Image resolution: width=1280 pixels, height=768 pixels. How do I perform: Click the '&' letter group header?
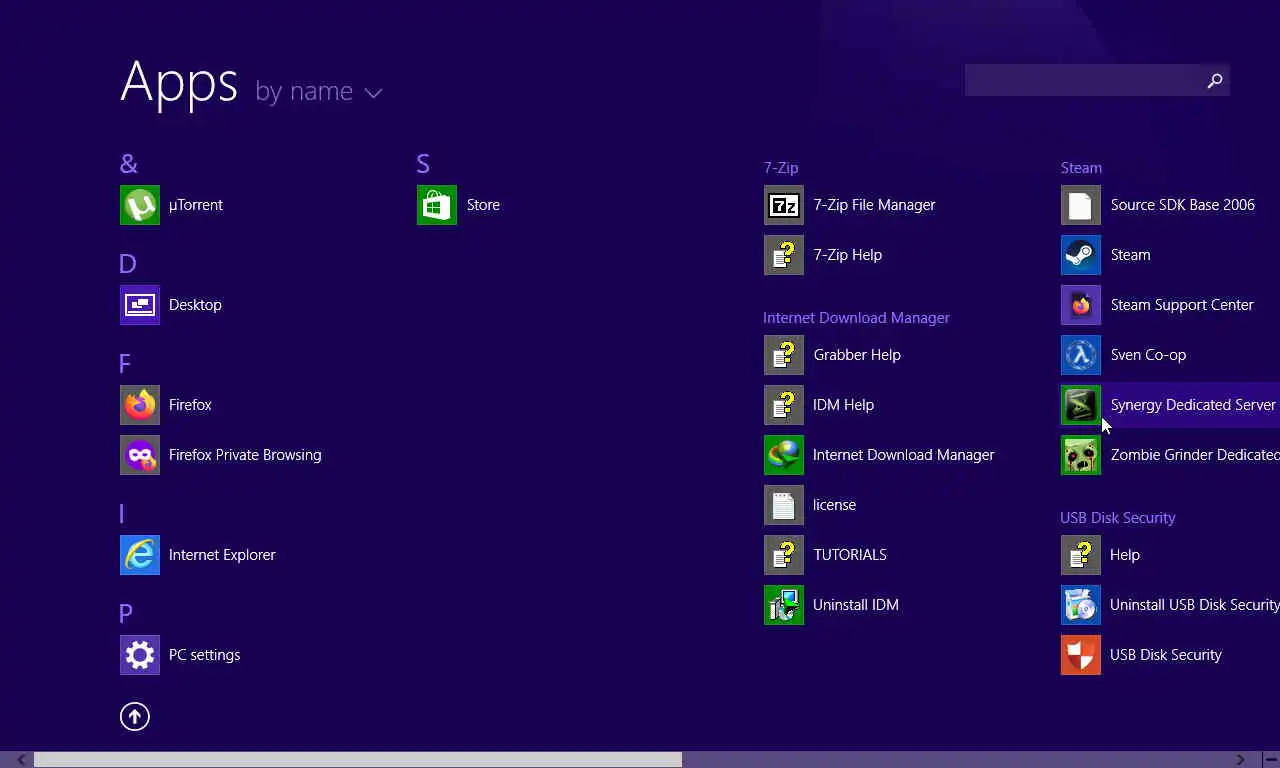pos(129,164)
